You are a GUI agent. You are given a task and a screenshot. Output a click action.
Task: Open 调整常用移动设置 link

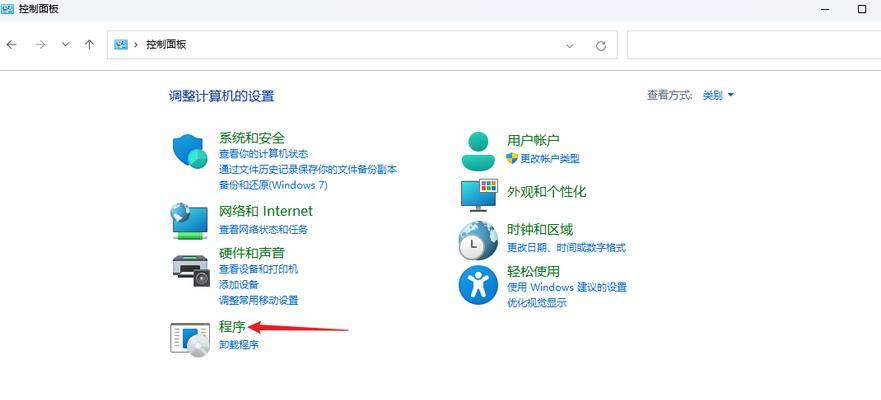click(258, 301)
